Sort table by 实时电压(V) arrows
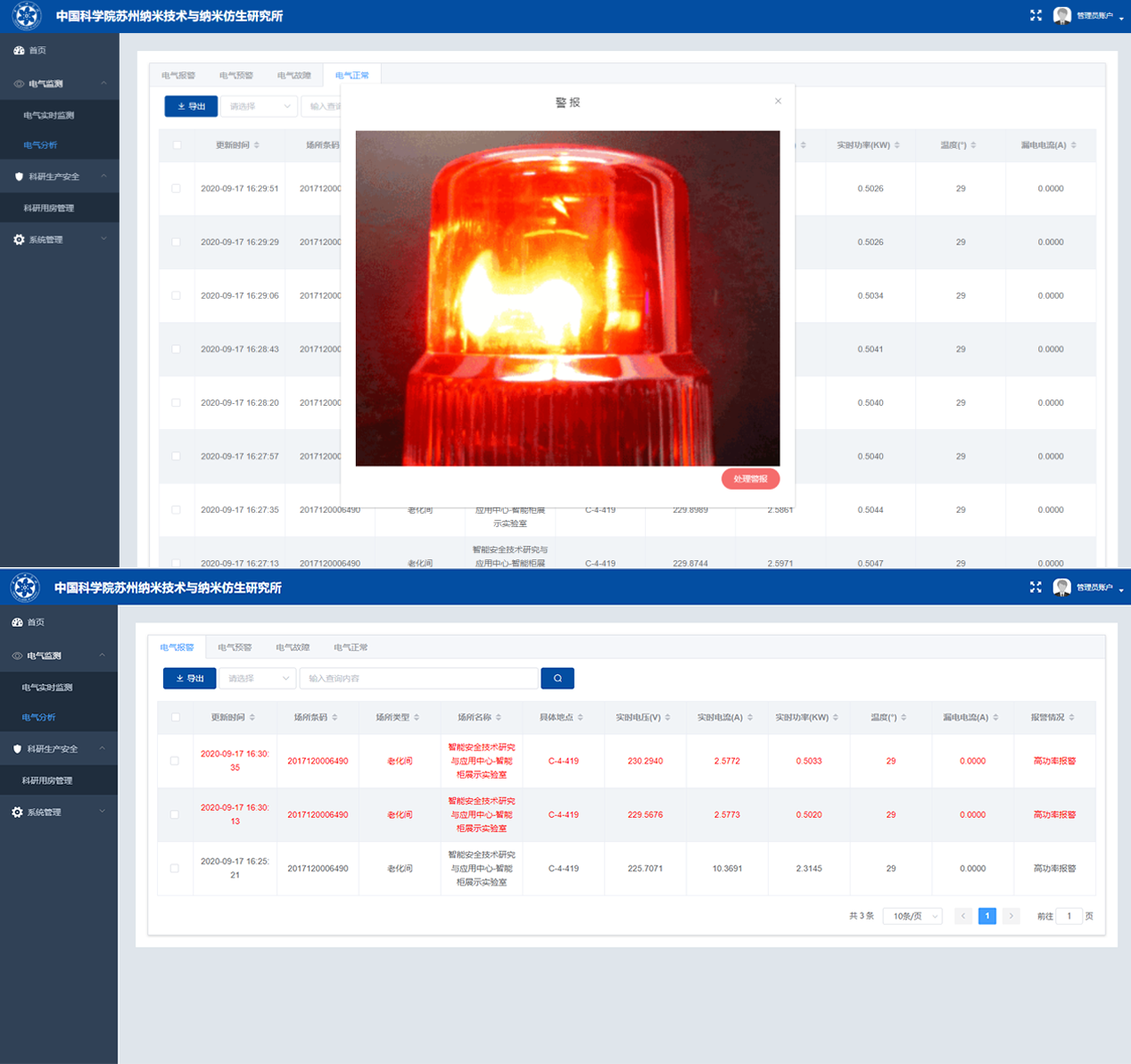The image size is (1131, 1064). coord(668,718)
